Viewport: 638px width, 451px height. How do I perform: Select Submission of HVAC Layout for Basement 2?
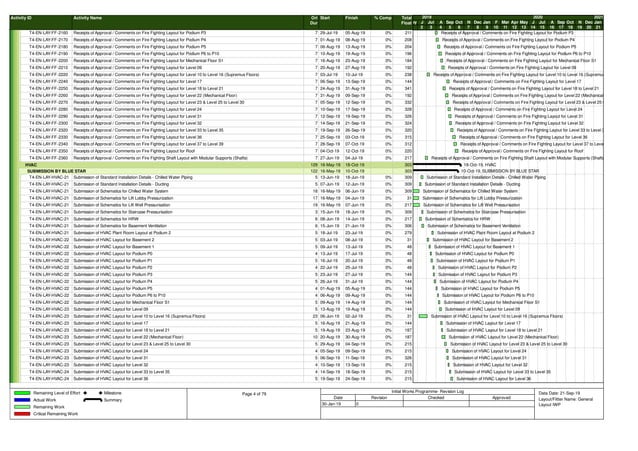[216, 240]
